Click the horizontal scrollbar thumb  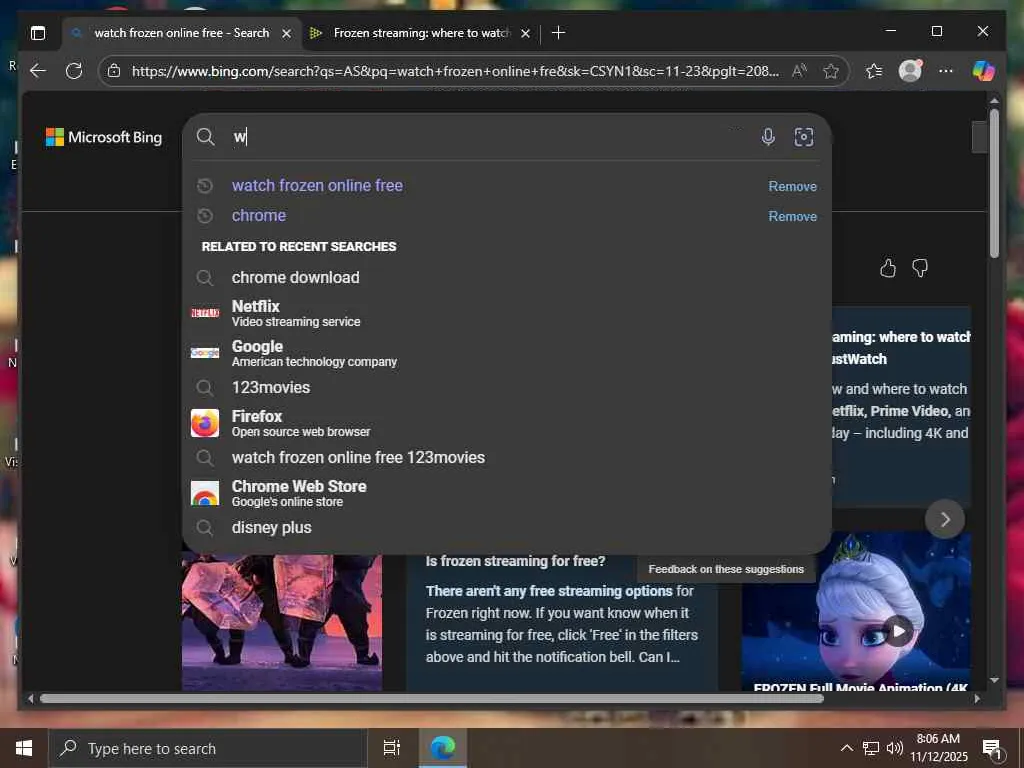[x=431, y=698]
